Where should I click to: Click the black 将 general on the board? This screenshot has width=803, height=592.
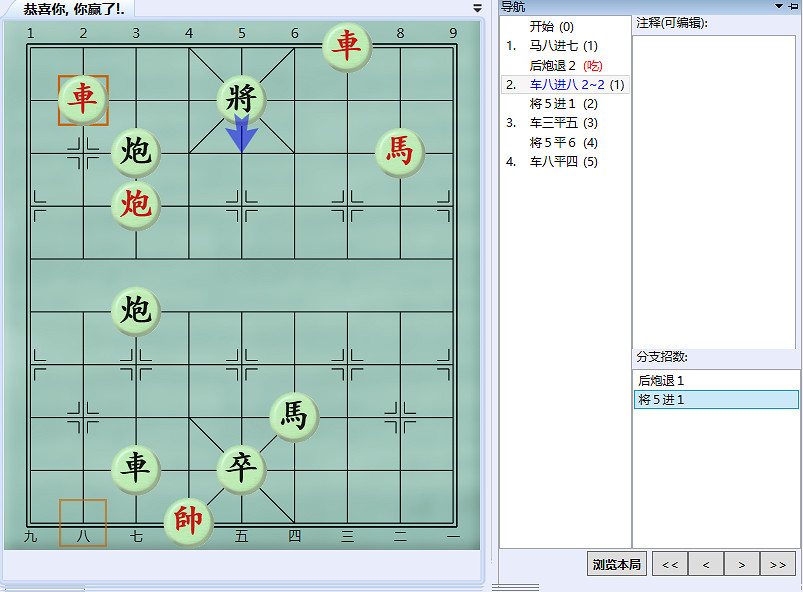pyautogui.click(x=241, y=100)
